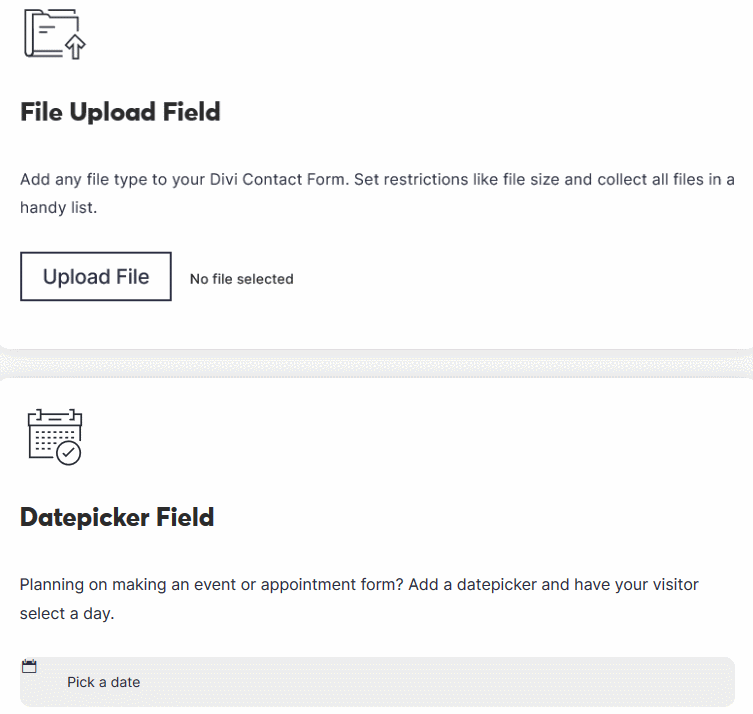Click the 'select a day.' text line
Viewport: 753px width, 714px height.
coord(67,613)
